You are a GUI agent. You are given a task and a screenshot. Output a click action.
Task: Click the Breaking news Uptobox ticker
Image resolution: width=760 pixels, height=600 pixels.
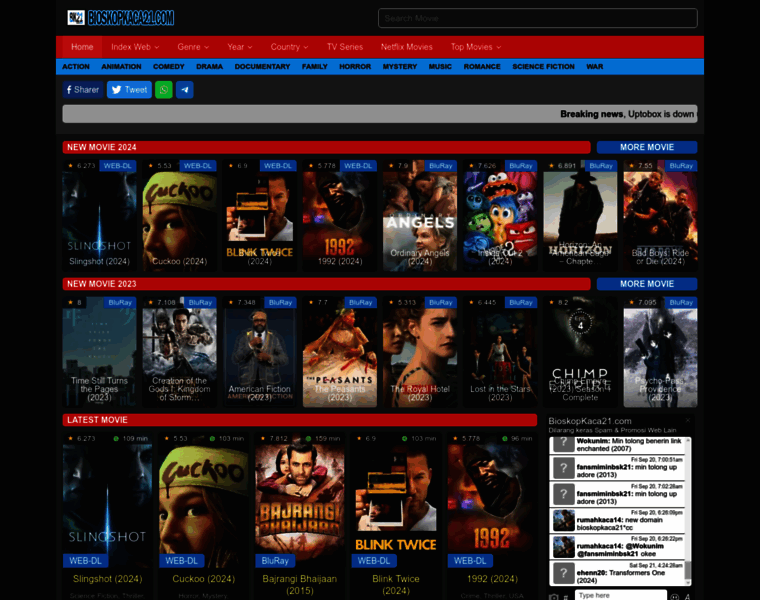point(380,114)
